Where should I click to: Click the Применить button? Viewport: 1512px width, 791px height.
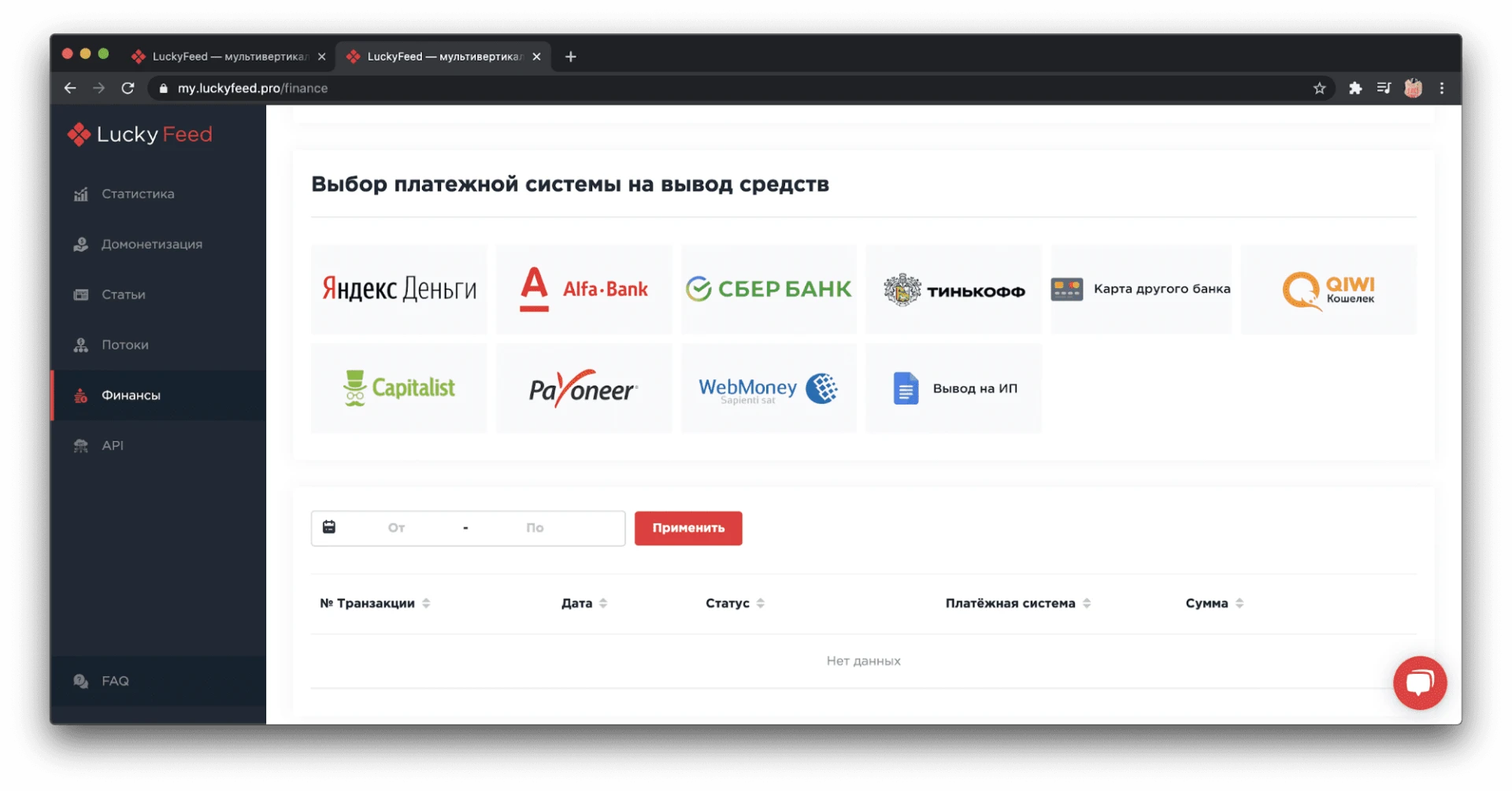pyautogui.click(x=688, y=528)
